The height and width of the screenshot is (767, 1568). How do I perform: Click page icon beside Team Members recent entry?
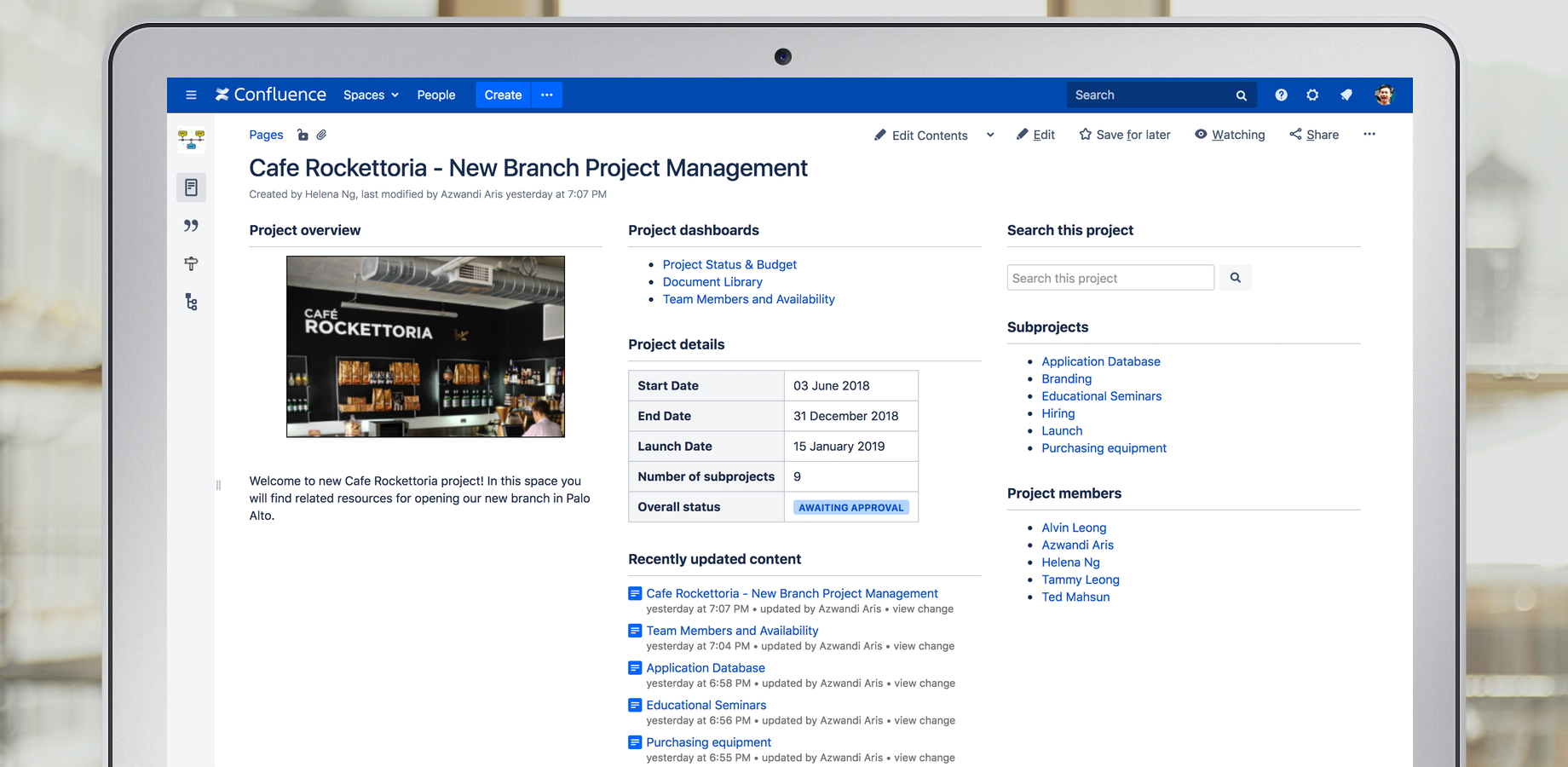tap(635, 631)
